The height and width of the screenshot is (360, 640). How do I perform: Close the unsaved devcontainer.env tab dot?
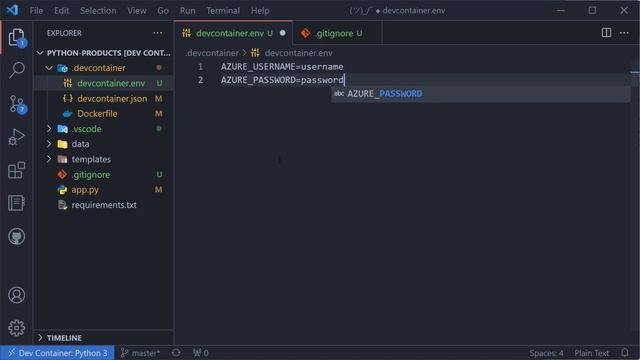[282, 33]
